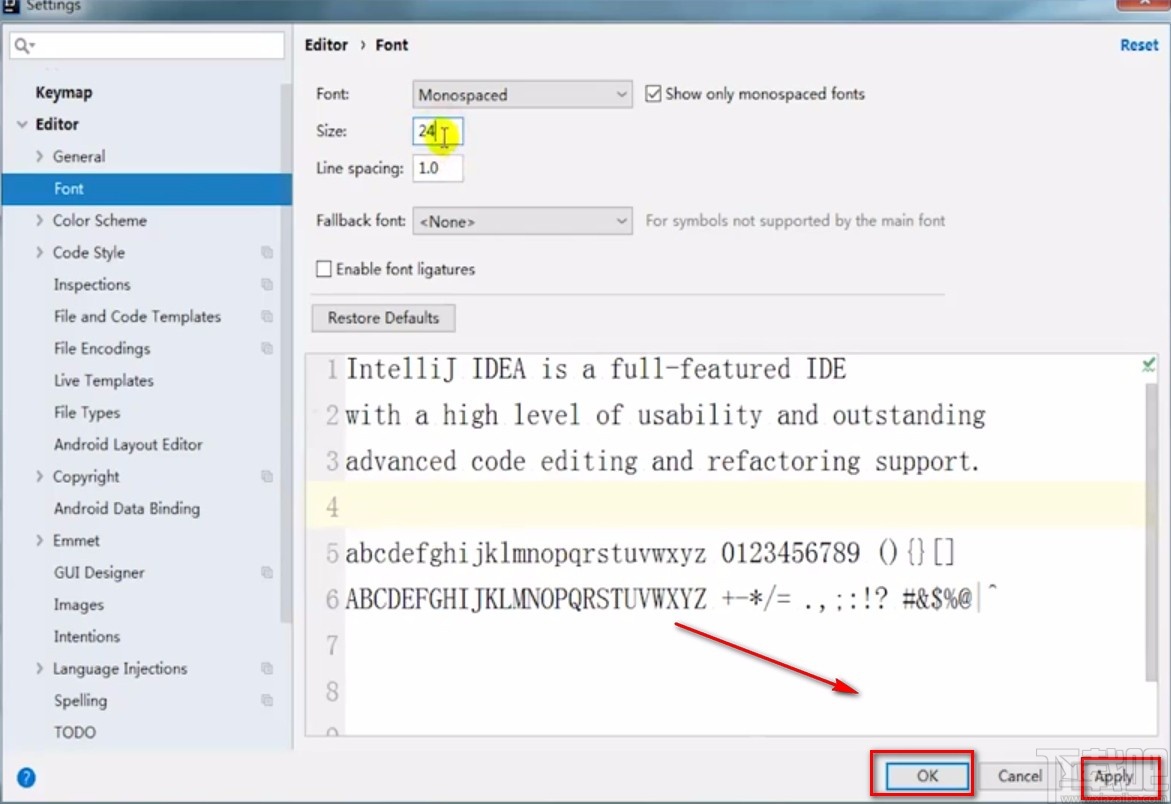Click the Settings gear icon in the title bar
This screenshot has width=1171, height=804.
[x=11, y=5]
